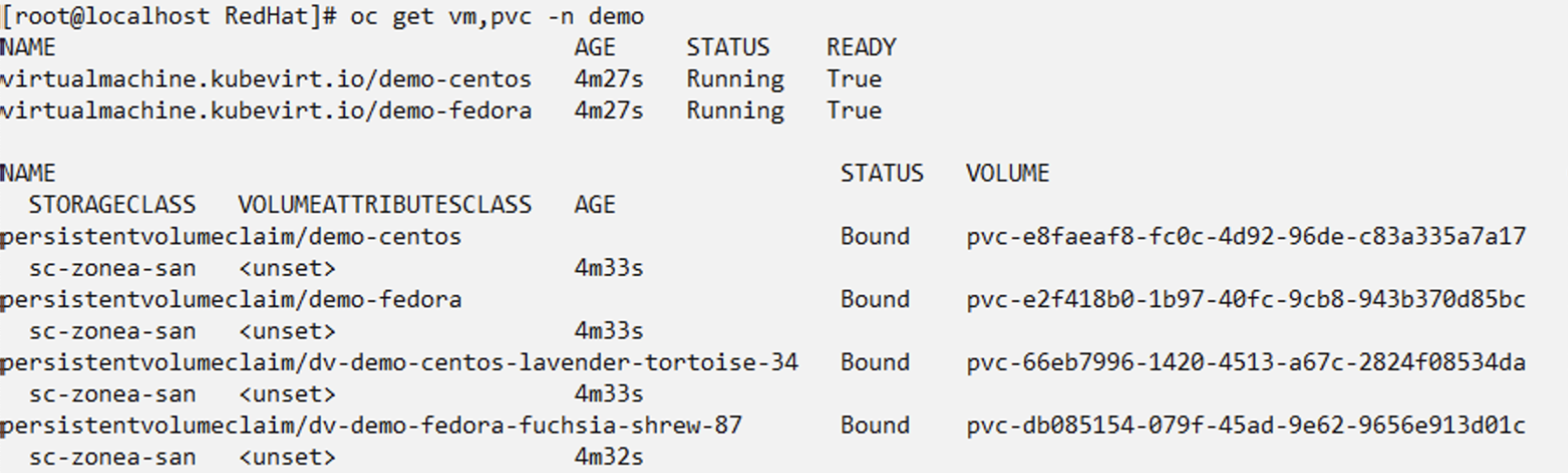Click the persistentvolumeclaim/demo-fedora name
Screen dimensions: 1568x473
point(230,299)
